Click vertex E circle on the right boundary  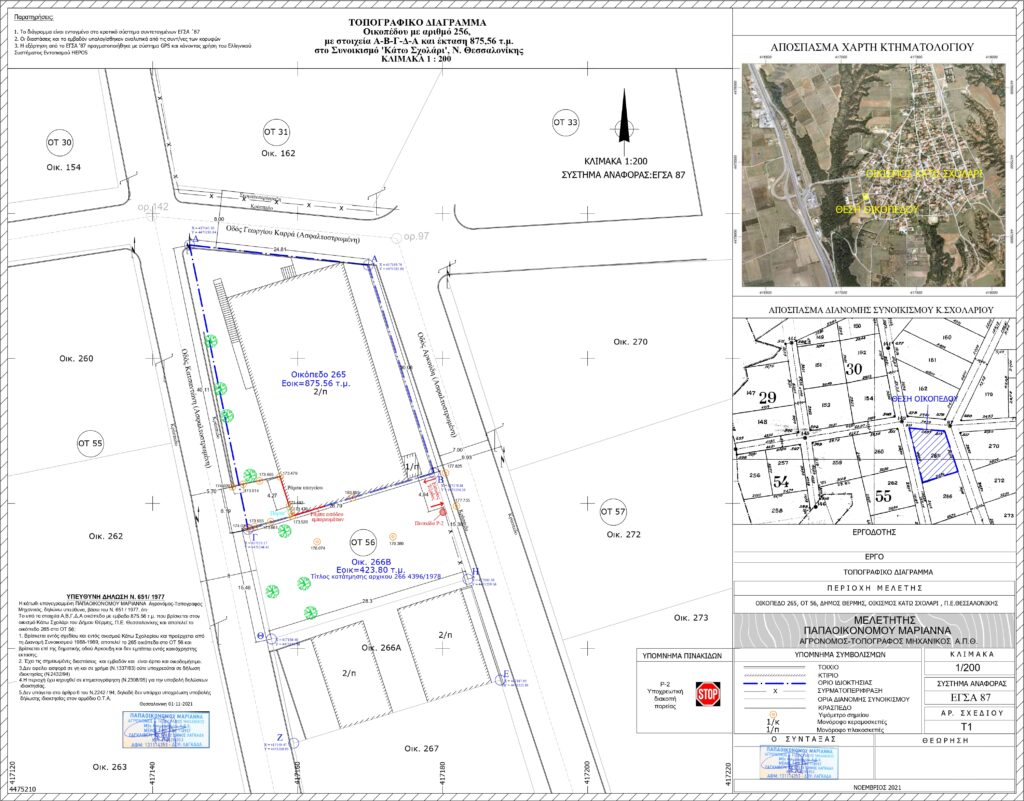(x=500, y=680)
